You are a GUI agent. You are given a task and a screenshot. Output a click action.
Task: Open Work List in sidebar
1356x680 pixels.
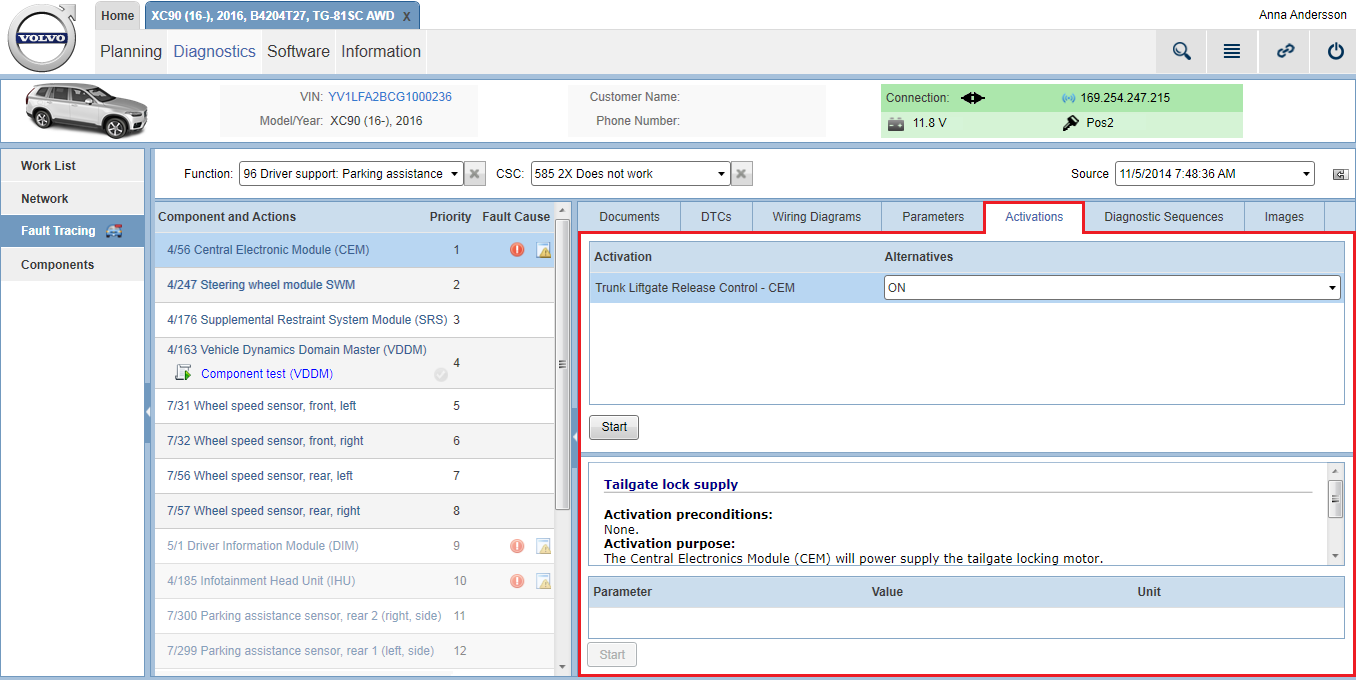[73, 166]
